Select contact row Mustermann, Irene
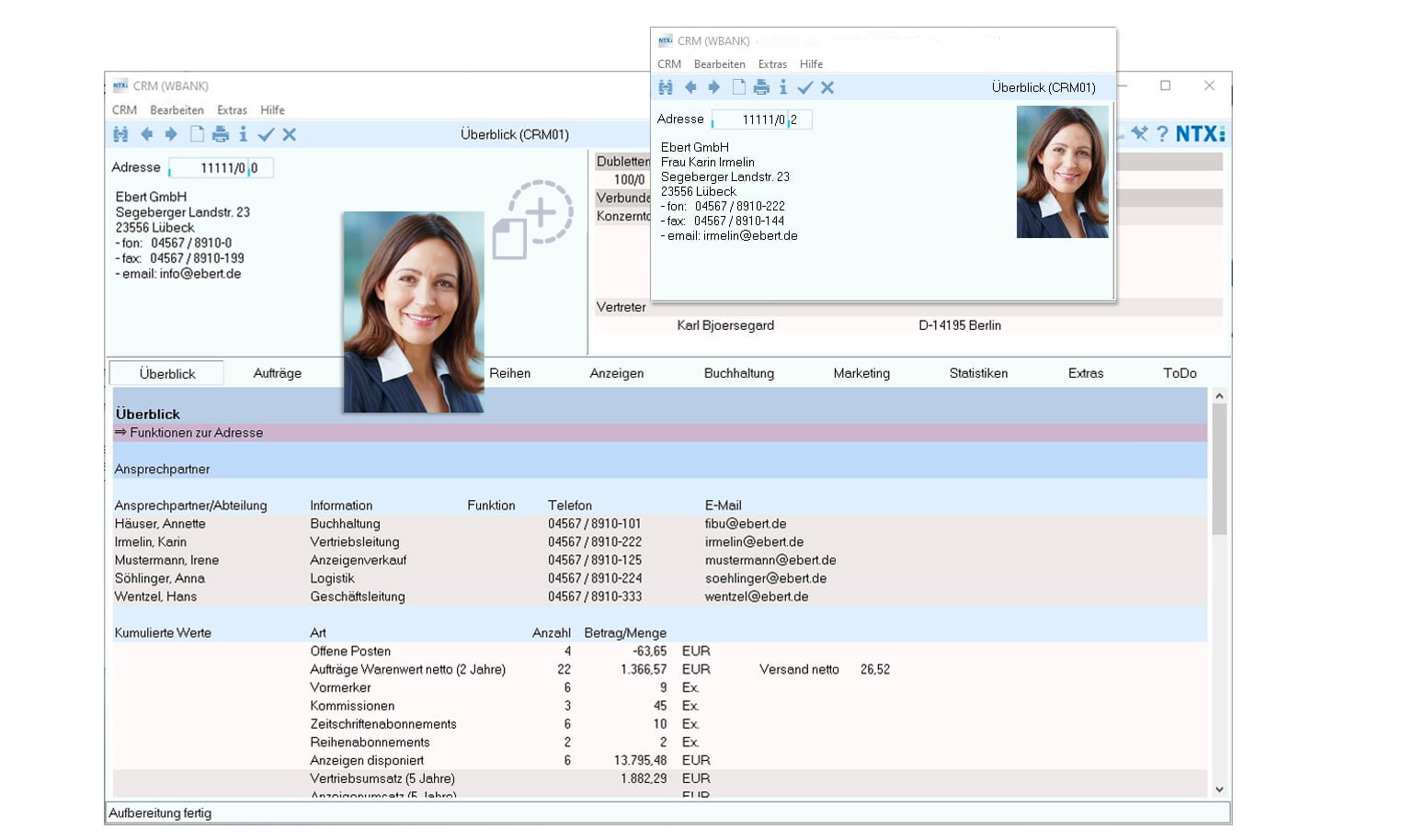This screenshot has height=840, width=1414. (x=659, y=560)
